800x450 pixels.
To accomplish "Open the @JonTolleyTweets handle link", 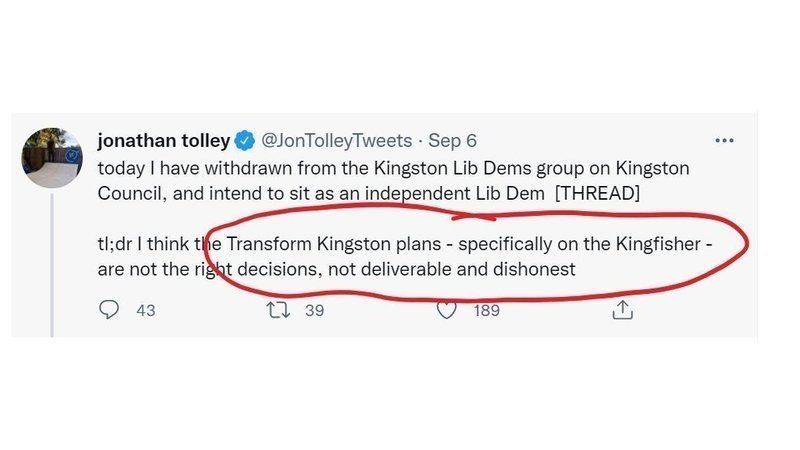I will pyautogui.click(x=332, y=140).
